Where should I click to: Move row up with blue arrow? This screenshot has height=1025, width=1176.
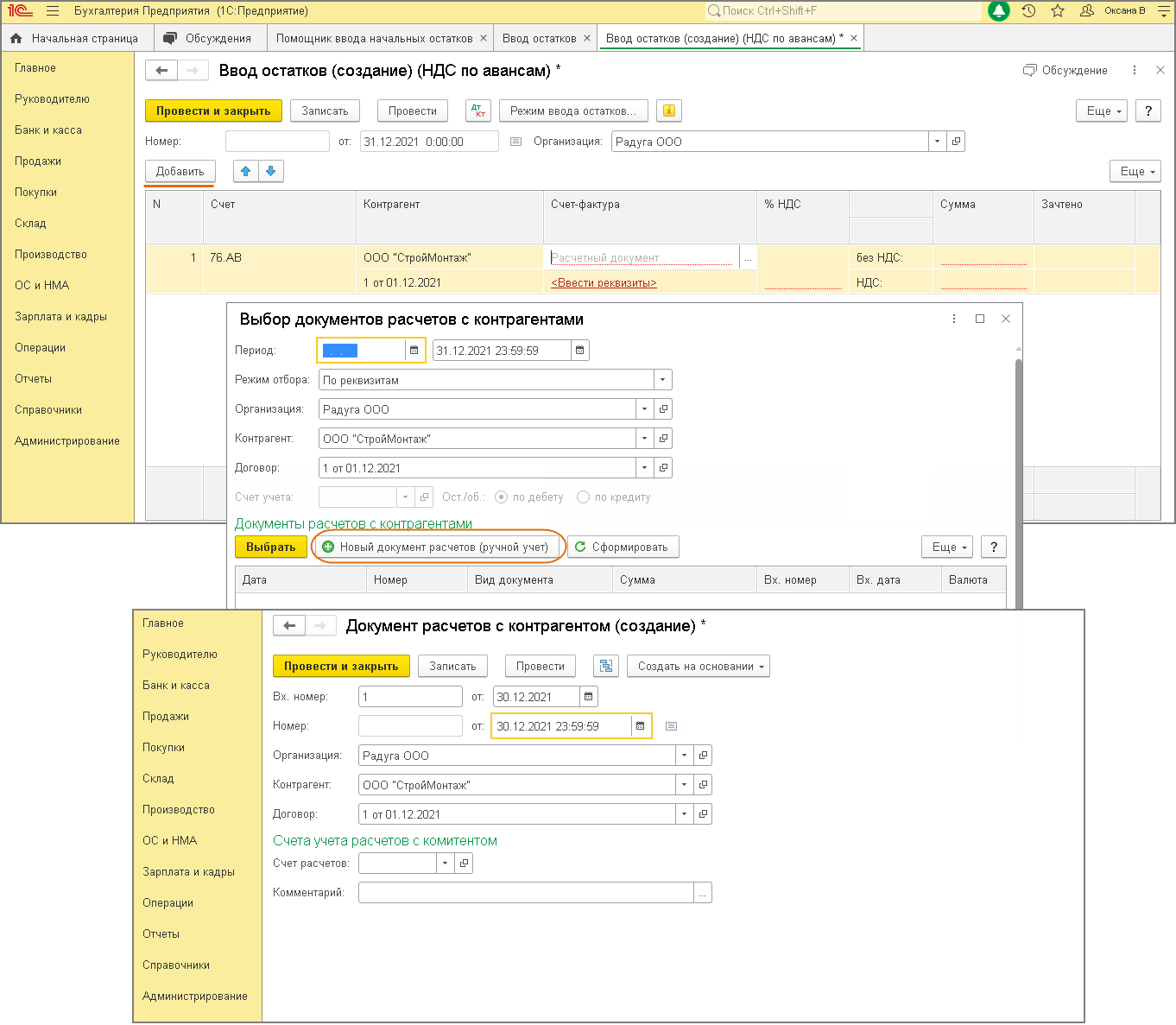(246, 171)
